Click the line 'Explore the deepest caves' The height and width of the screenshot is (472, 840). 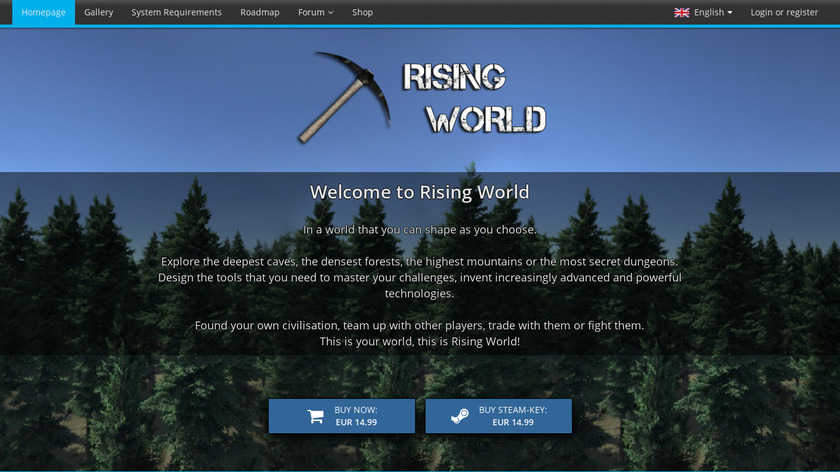[419, 261]
